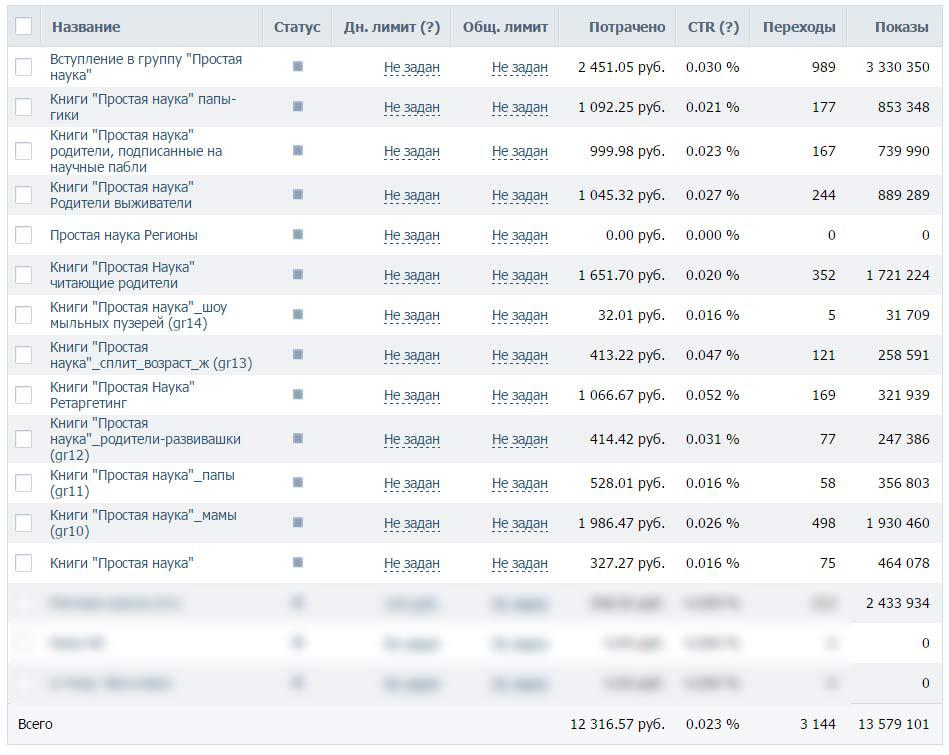The width and height of the screenshot is (949, 755).
Task: Click the "Название" column header
Action: [x=86, y=27]
